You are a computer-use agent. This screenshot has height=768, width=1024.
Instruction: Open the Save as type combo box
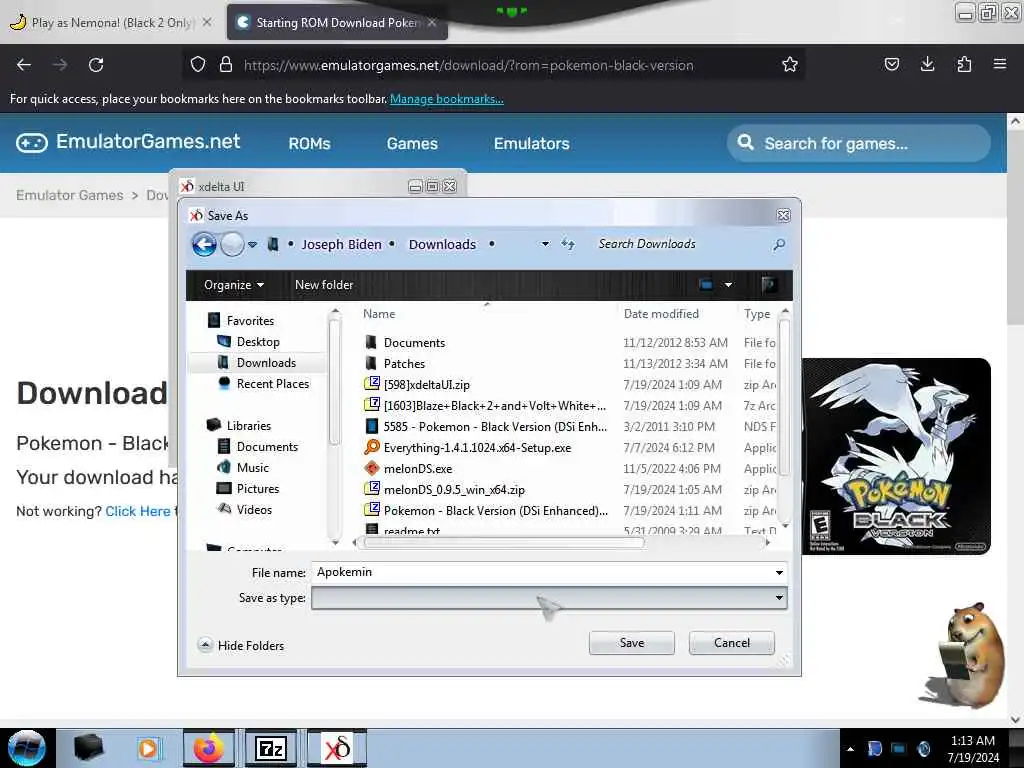[549, 598]
